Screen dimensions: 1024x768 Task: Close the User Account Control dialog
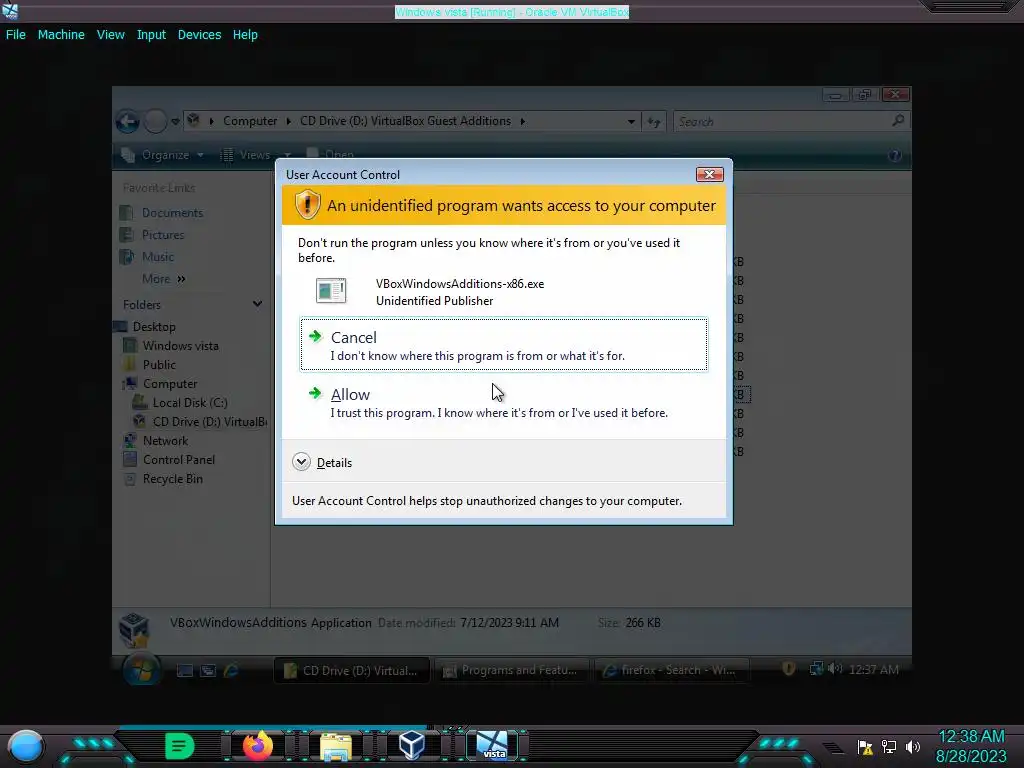pos(709,174)
